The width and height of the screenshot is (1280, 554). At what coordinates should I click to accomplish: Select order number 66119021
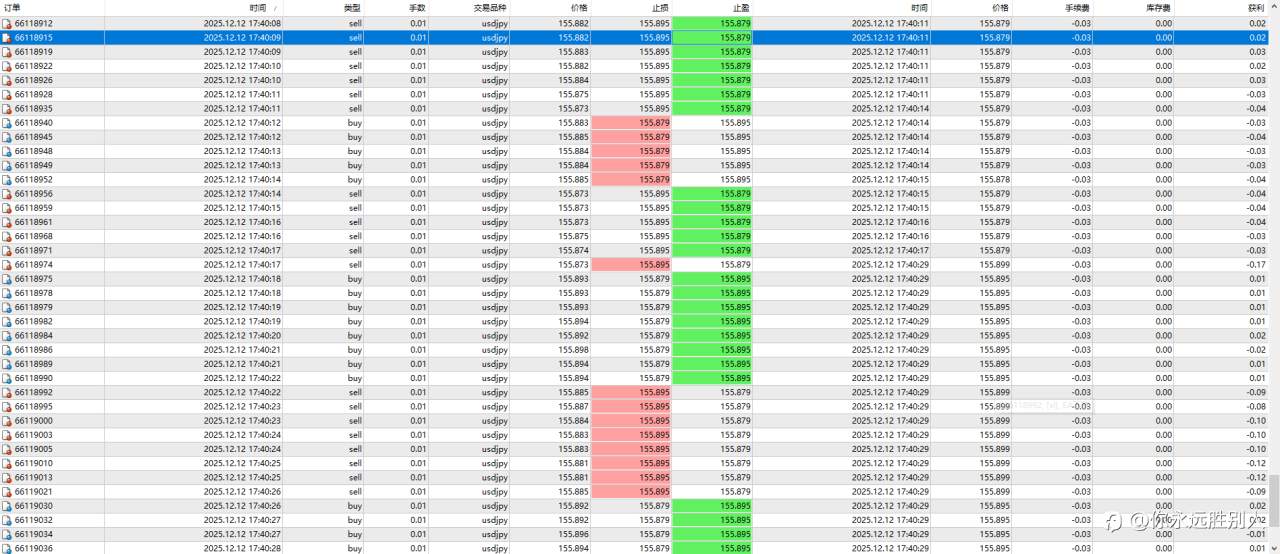coord(34,491)
